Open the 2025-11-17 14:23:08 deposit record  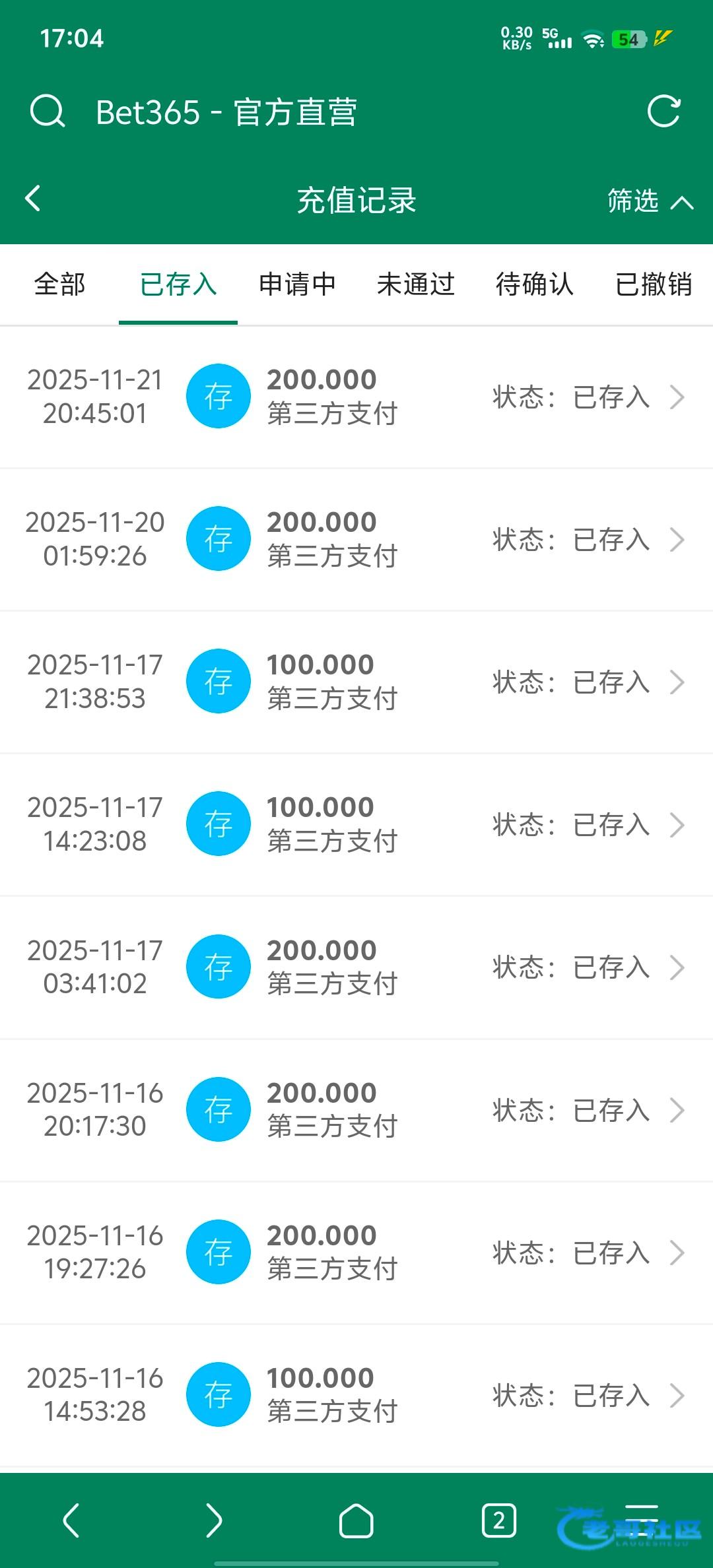(356, 824)
